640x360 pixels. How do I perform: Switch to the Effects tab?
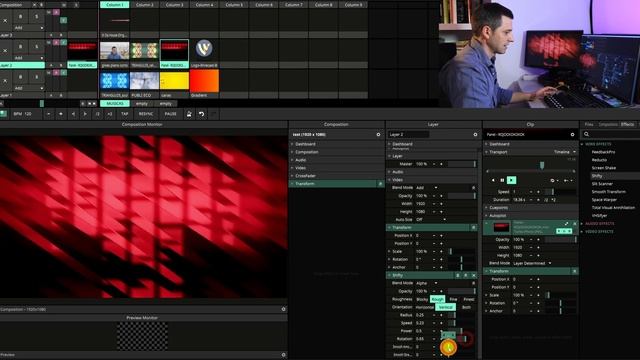[627, 124]
